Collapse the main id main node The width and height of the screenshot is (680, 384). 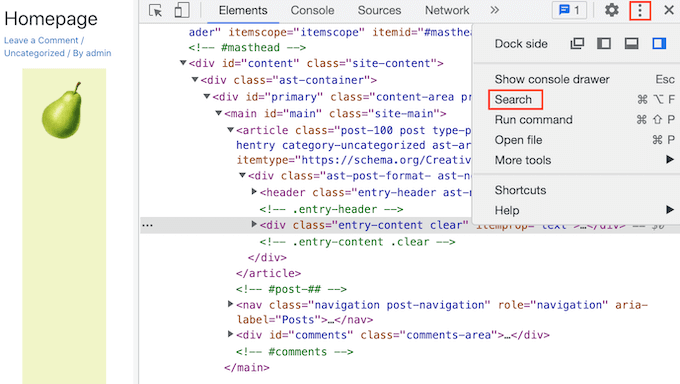(x=219, y=113)
